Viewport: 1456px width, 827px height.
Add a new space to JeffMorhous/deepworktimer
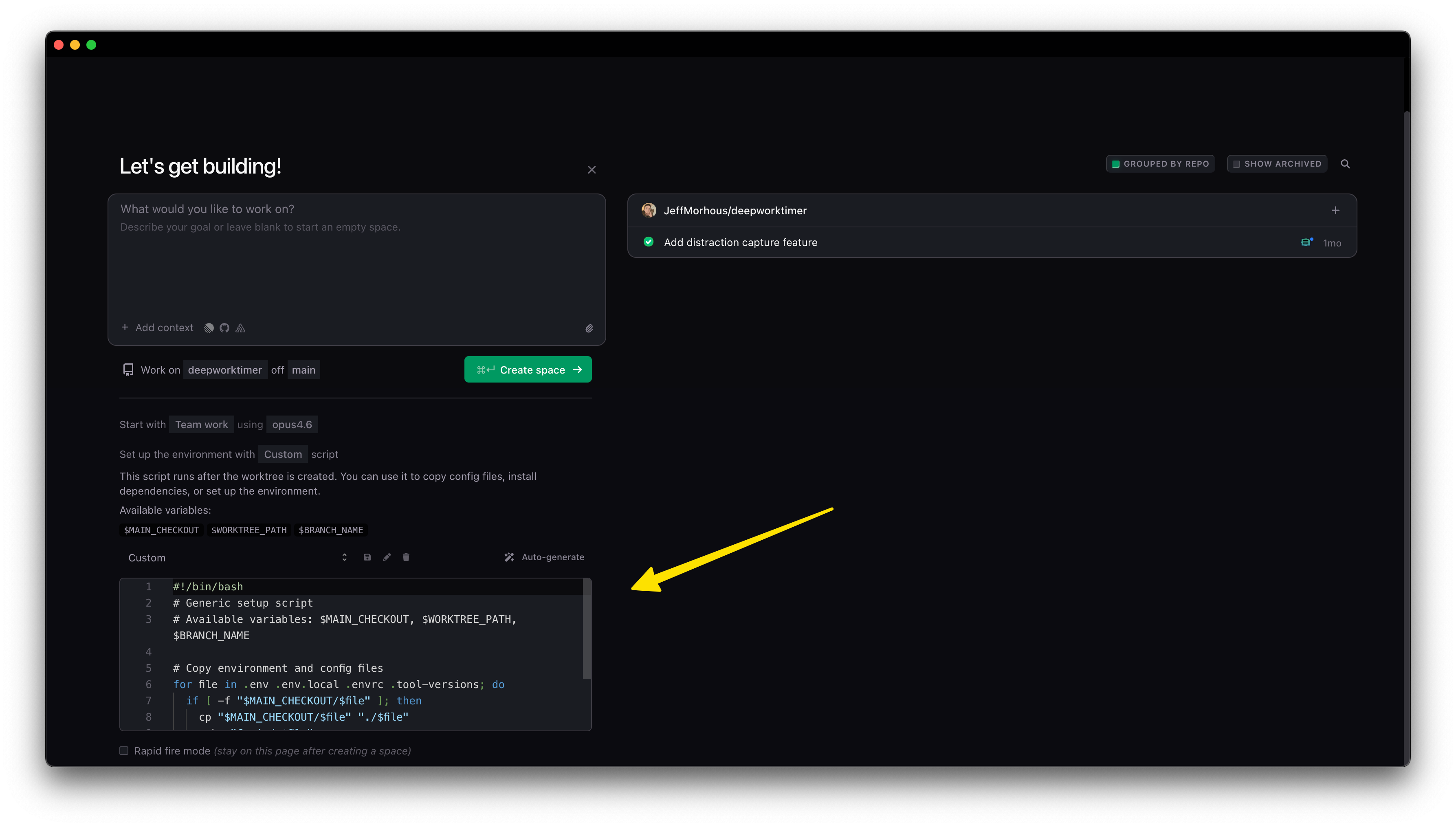1335,210
